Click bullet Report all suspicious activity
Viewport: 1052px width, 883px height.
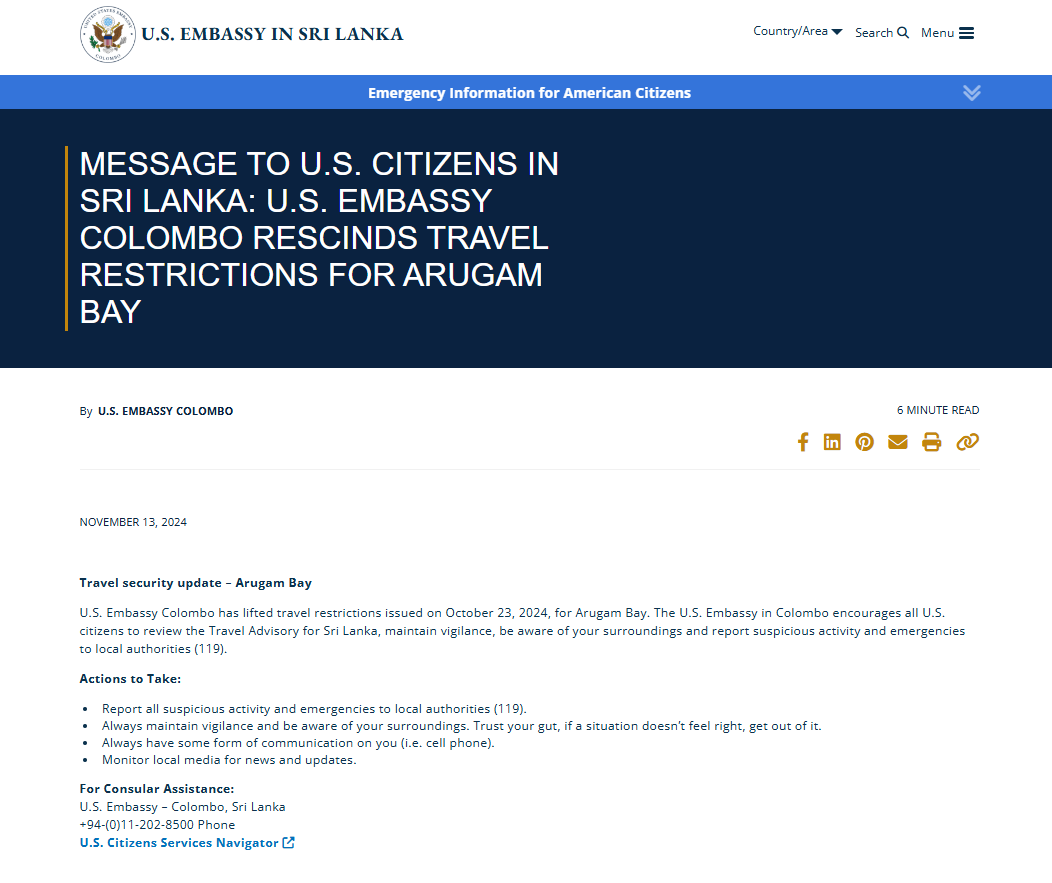tap(314, 709)
